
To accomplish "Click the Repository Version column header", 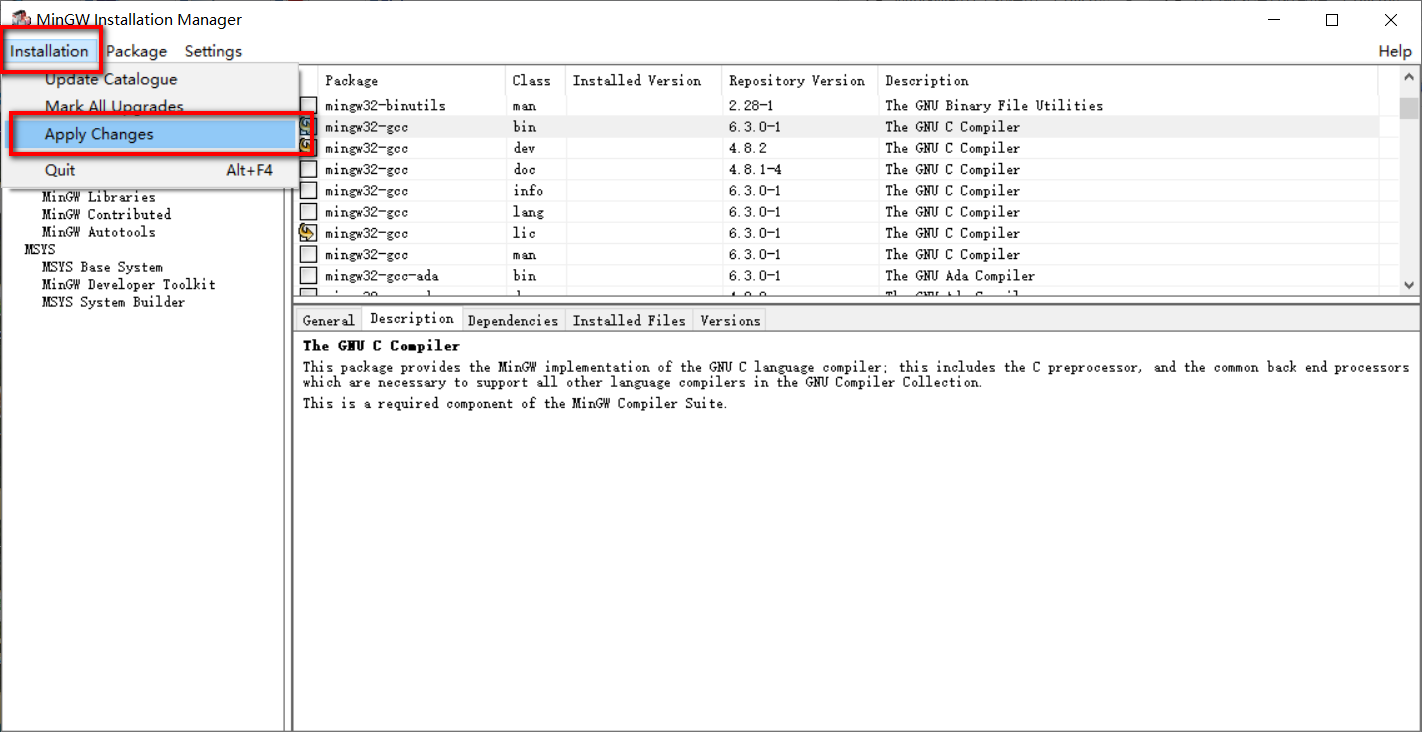I will point(800,81).
